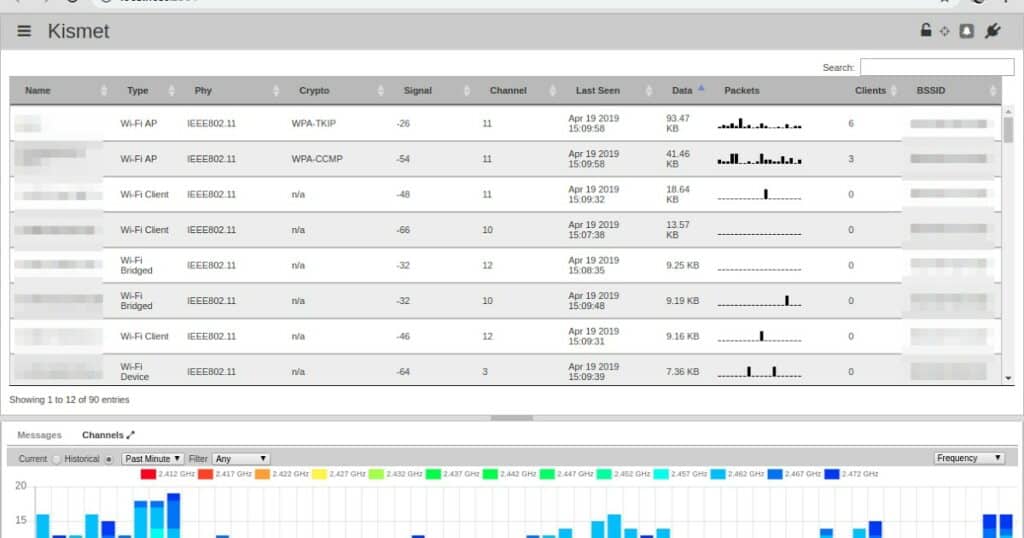Click the clients count 6 cell
Viewport: 1024px width, 538px height.
[x=851, y=123]
